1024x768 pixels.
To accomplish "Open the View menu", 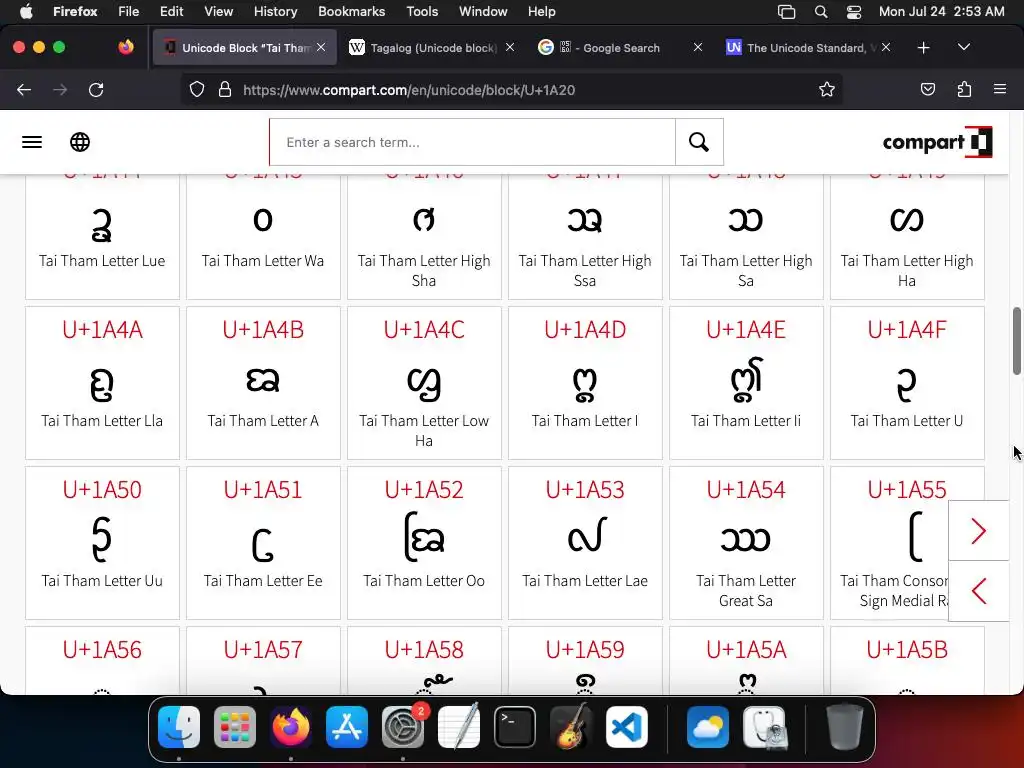I will click(x=218, y=12).
